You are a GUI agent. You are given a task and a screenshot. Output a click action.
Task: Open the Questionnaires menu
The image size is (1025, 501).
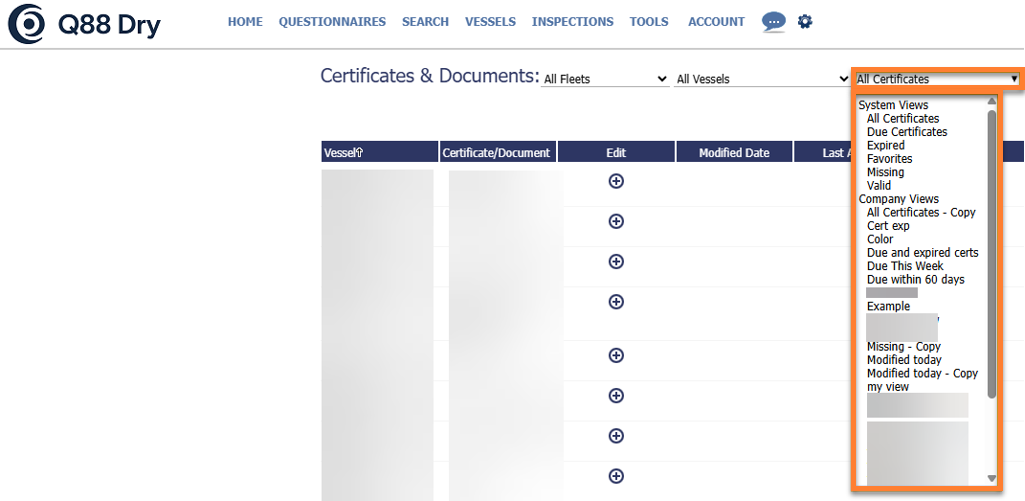[332, 22]
